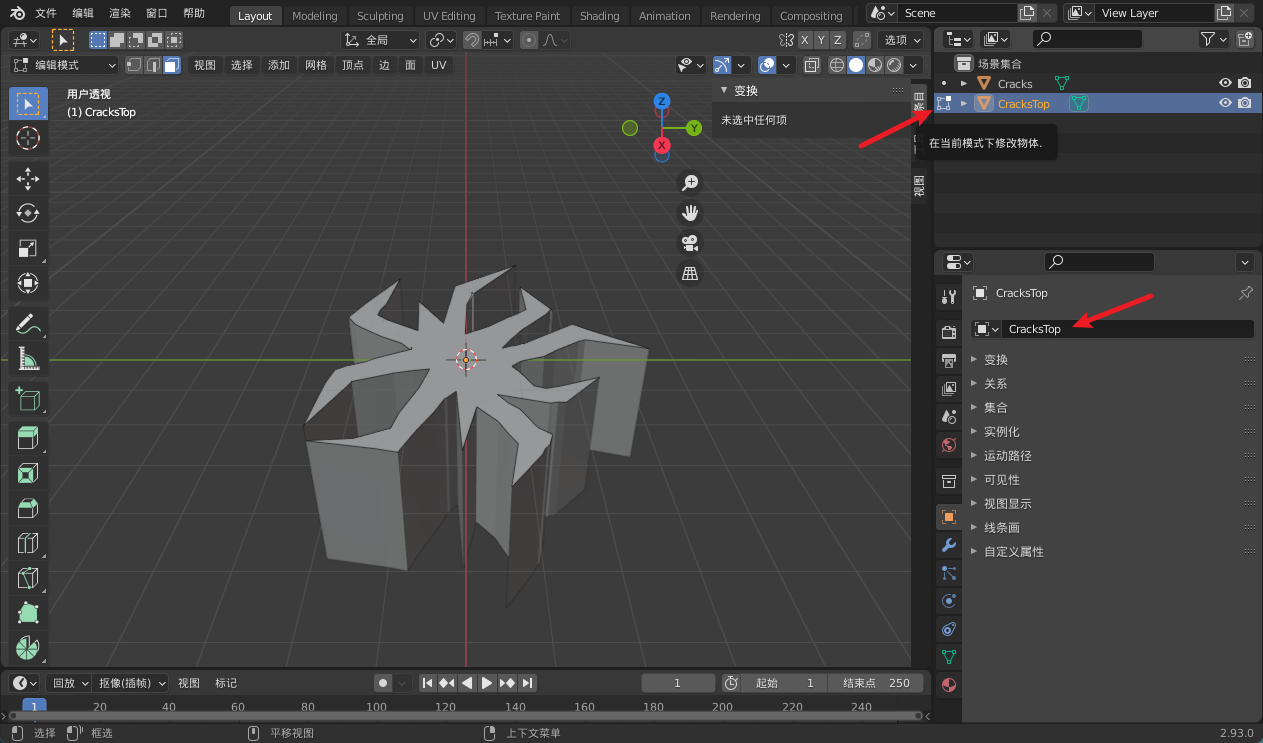This screenshot has width=1263, height=743.
Task: Open Modifier properties wrench tab
Action: tap(949, 545)
